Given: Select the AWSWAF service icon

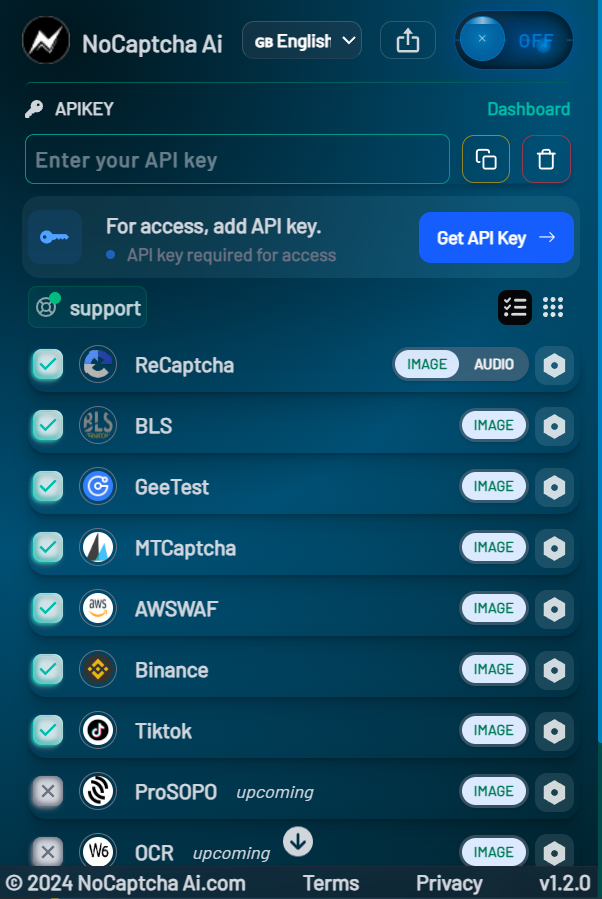Looking at the screenshot, I should click(x=98, y=608).
